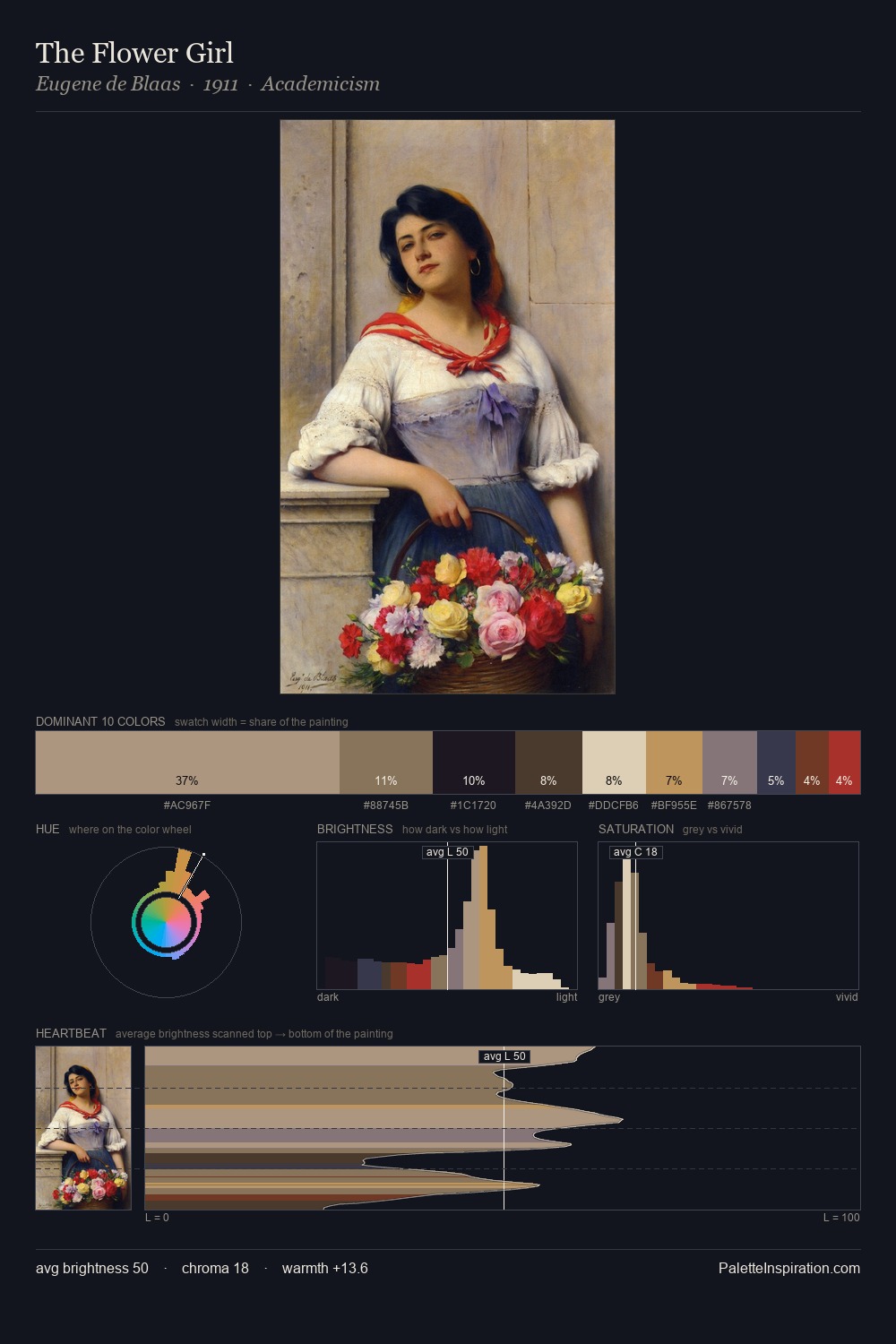Click the hex code #4A392D text
Image resolution: width=896 pixels, height=1344 pixels.
tap(548, 806)
